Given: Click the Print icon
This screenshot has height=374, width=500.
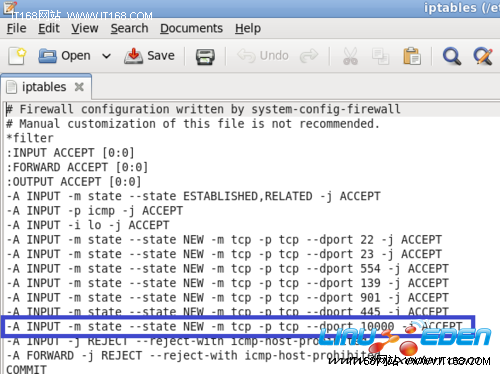Looking at the screenshot, I should [205, 56].
